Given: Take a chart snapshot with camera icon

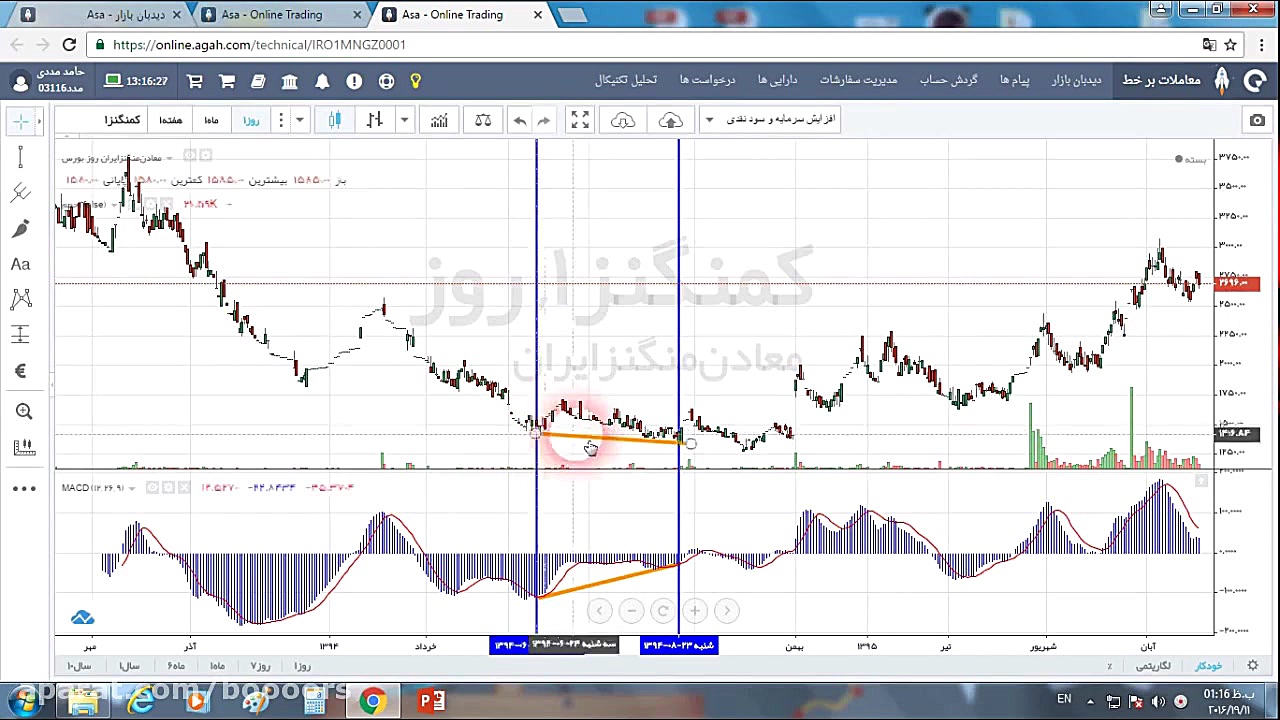Looking at the screenshot, I should pyautogui.click(x=1257, y=120).
